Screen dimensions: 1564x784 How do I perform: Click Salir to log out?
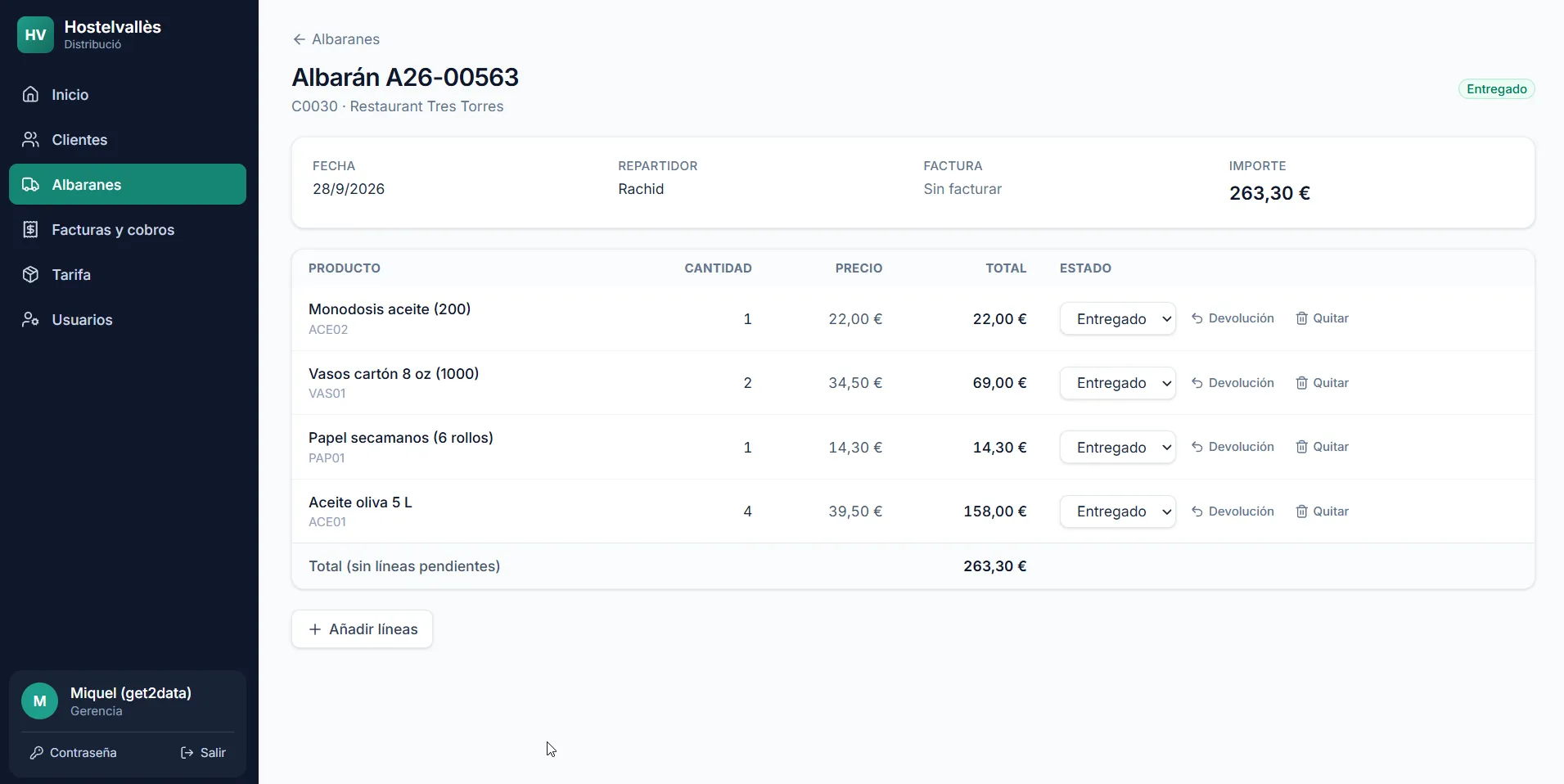pos(203,753)
